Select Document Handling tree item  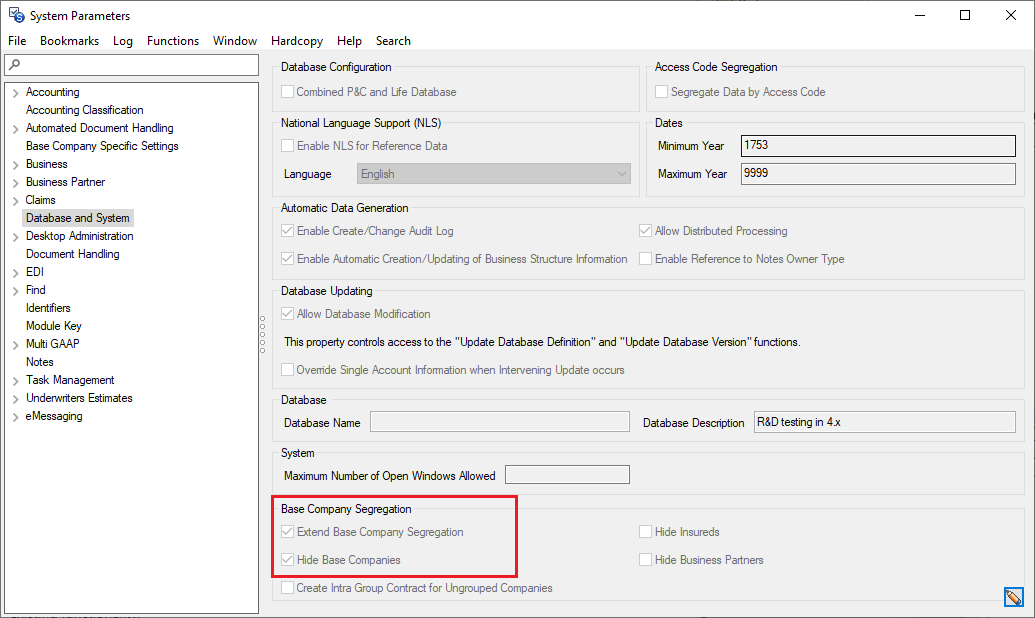pos(72,254)
